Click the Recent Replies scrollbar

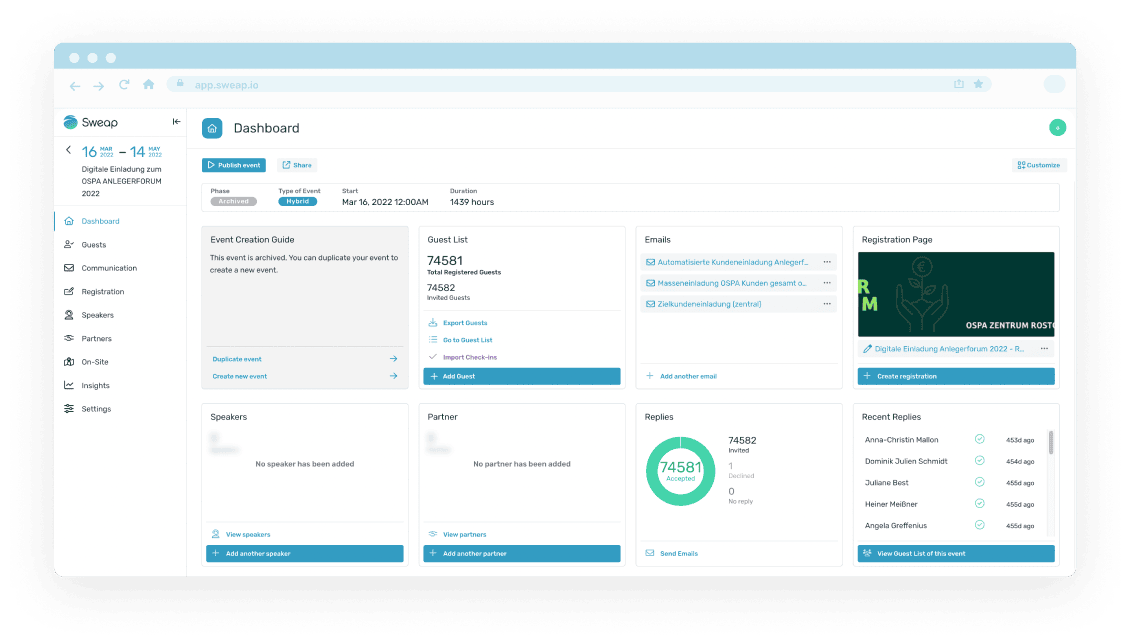click(x=1050, y=443)
